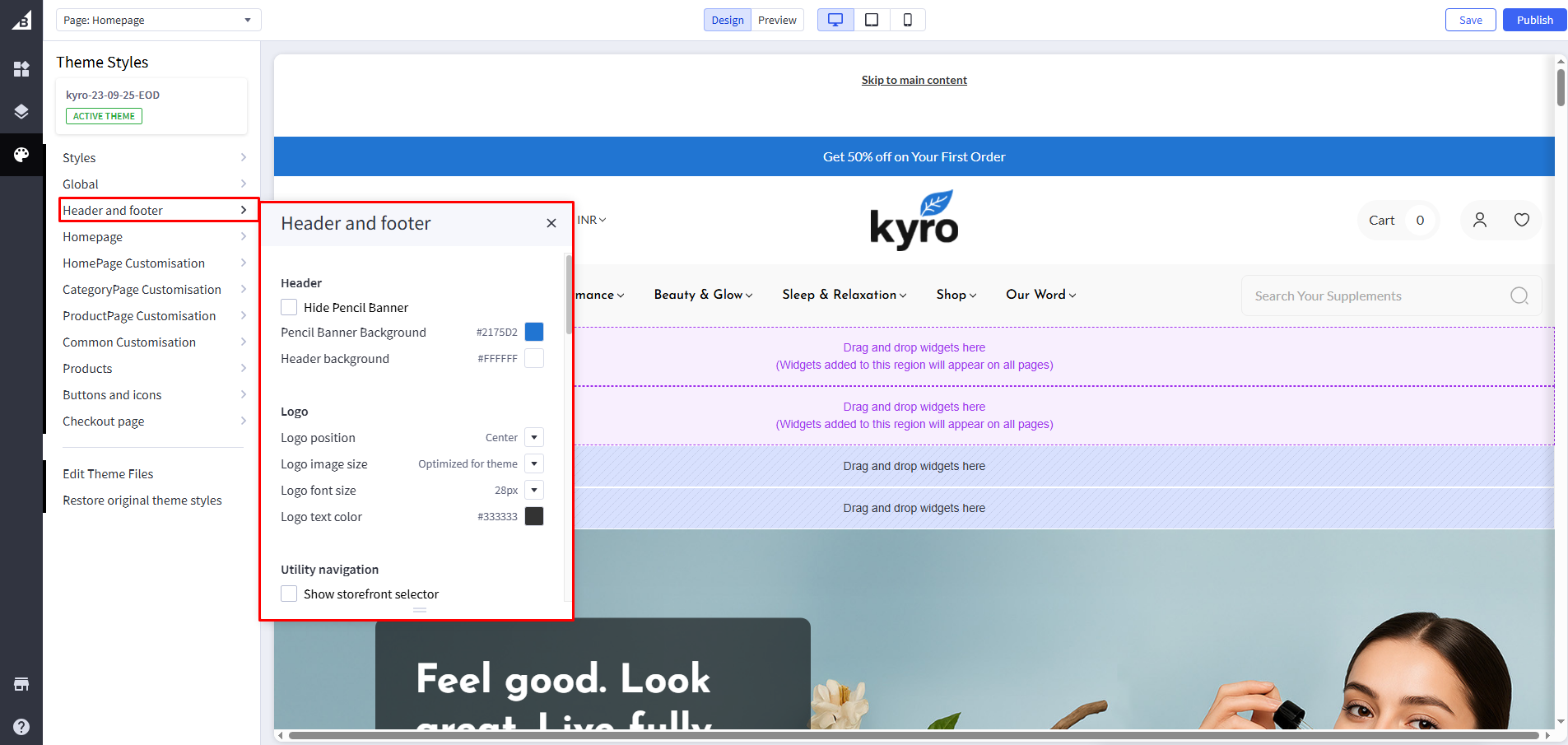Viewport: 1568px width, 745px height.
Task: Open the storefront icon in sidebar
Action: (21, 684)
